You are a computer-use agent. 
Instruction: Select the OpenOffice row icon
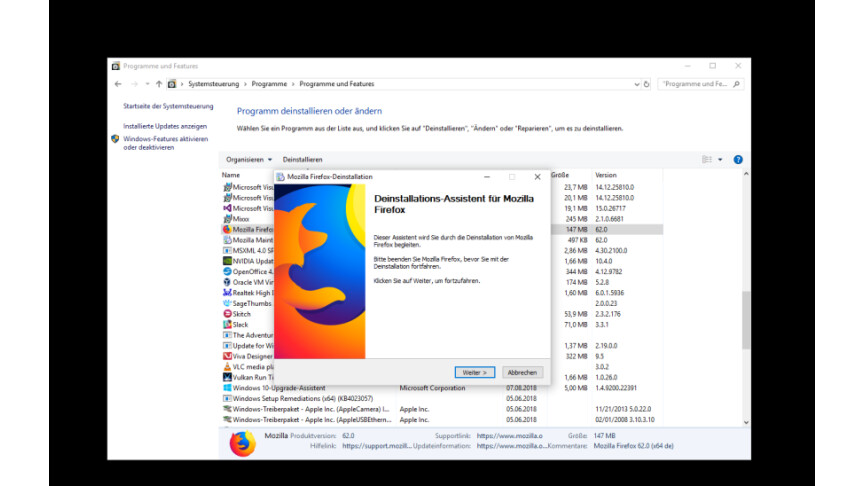tap(227, 272)
